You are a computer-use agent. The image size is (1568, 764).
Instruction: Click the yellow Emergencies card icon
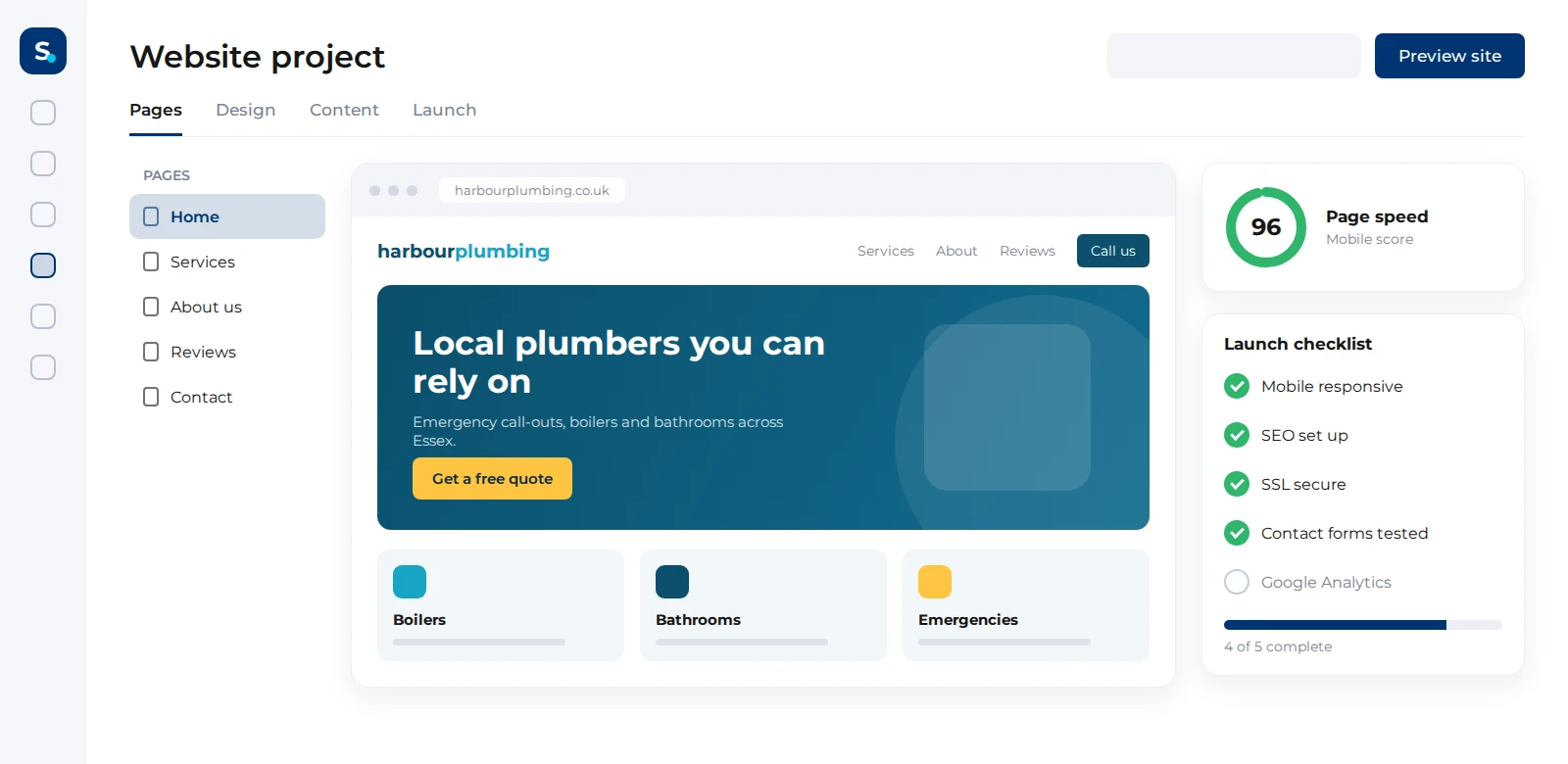tap(935, 582)
